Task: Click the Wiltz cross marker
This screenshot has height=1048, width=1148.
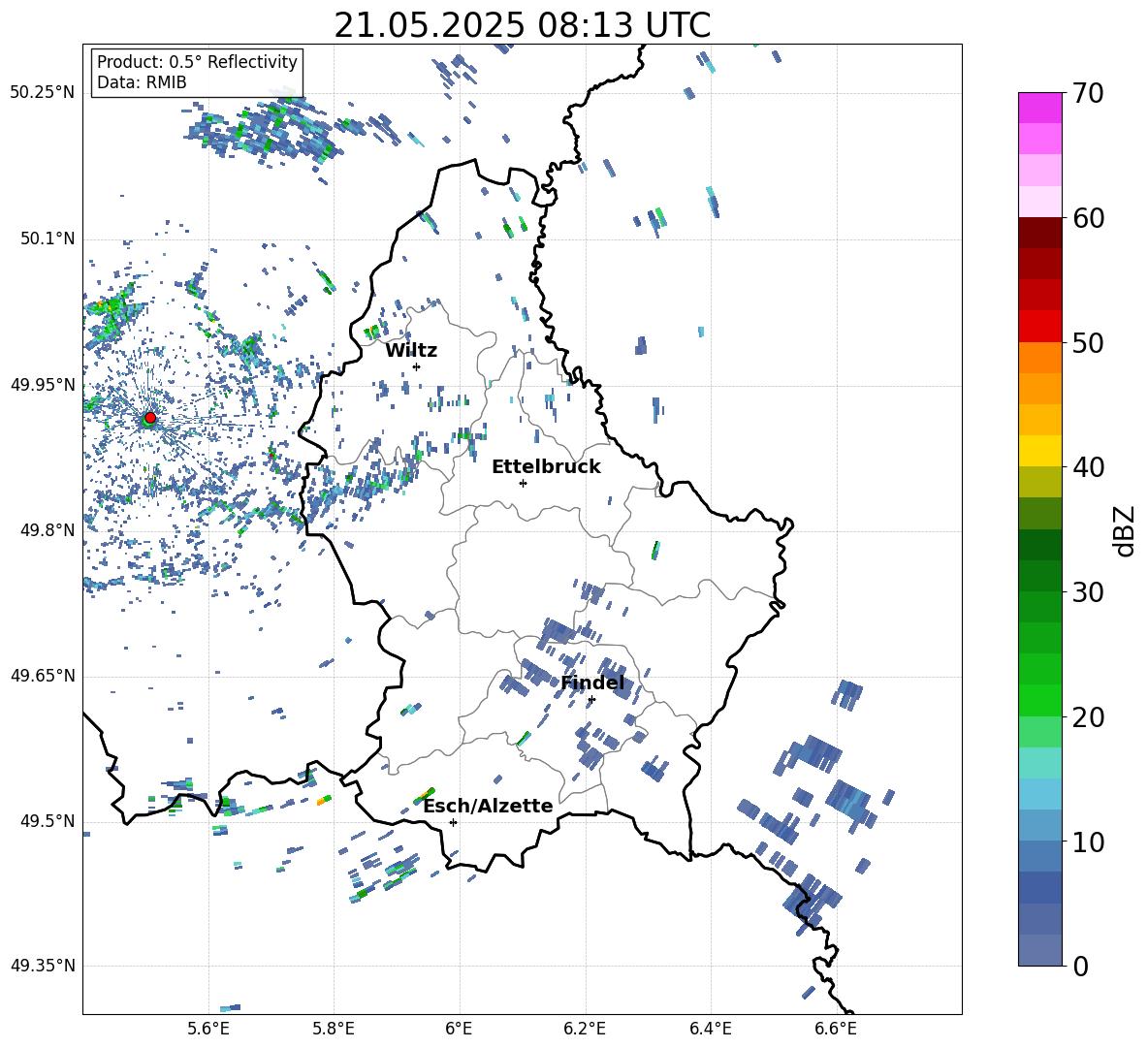Action: click(417, 366)
